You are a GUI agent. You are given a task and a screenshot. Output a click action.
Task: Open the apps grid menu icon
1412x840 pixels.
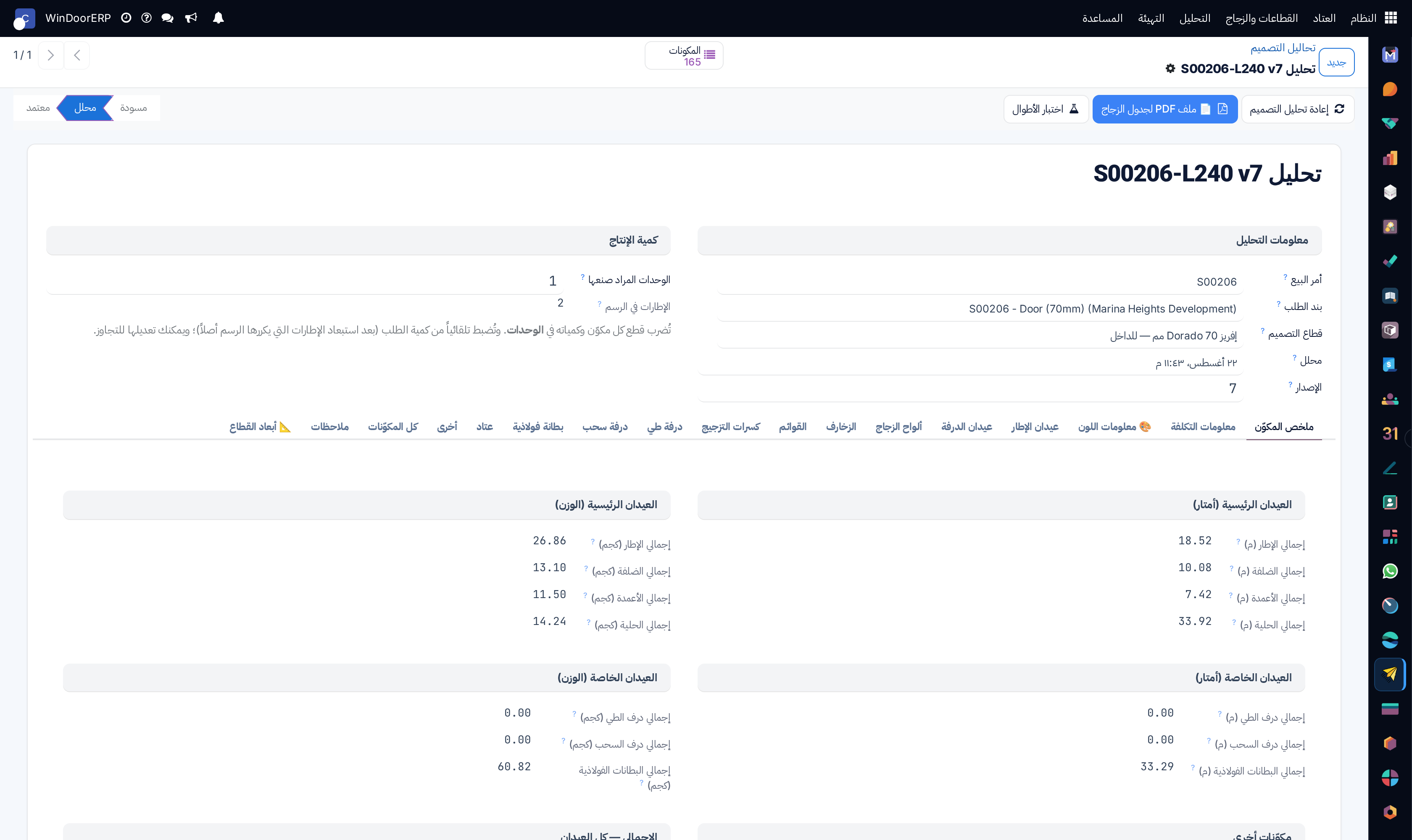[1391, 18]
